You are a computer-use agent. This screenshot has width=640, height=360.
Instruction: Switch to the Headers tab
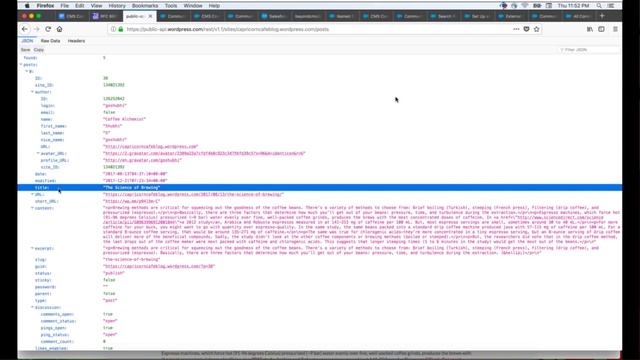click(76, 41)
